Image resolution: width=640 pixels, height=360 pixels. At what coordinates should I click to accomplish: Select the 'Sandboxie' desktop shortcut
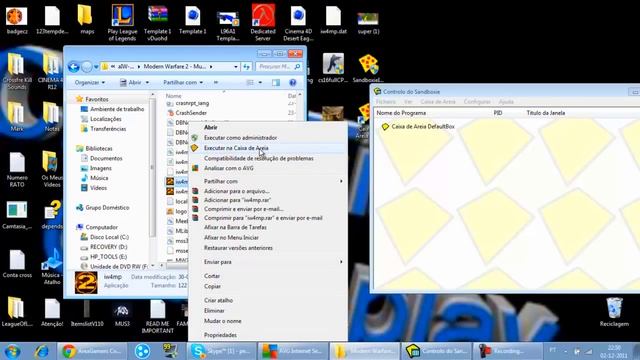[368, 68]
